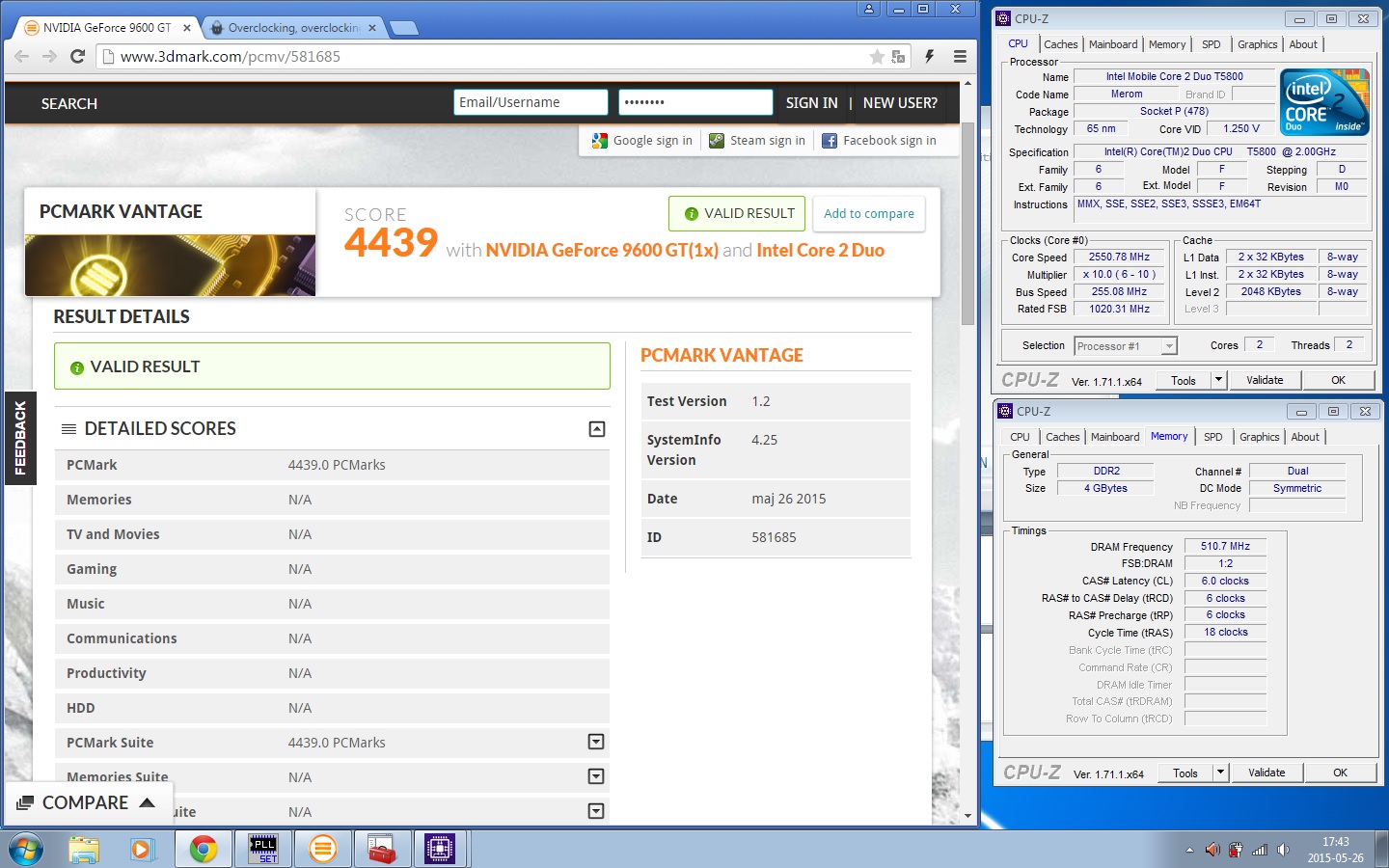Open the white volume speaker tray icon
Viewport: 1389px width, 868px height.
1283,851
